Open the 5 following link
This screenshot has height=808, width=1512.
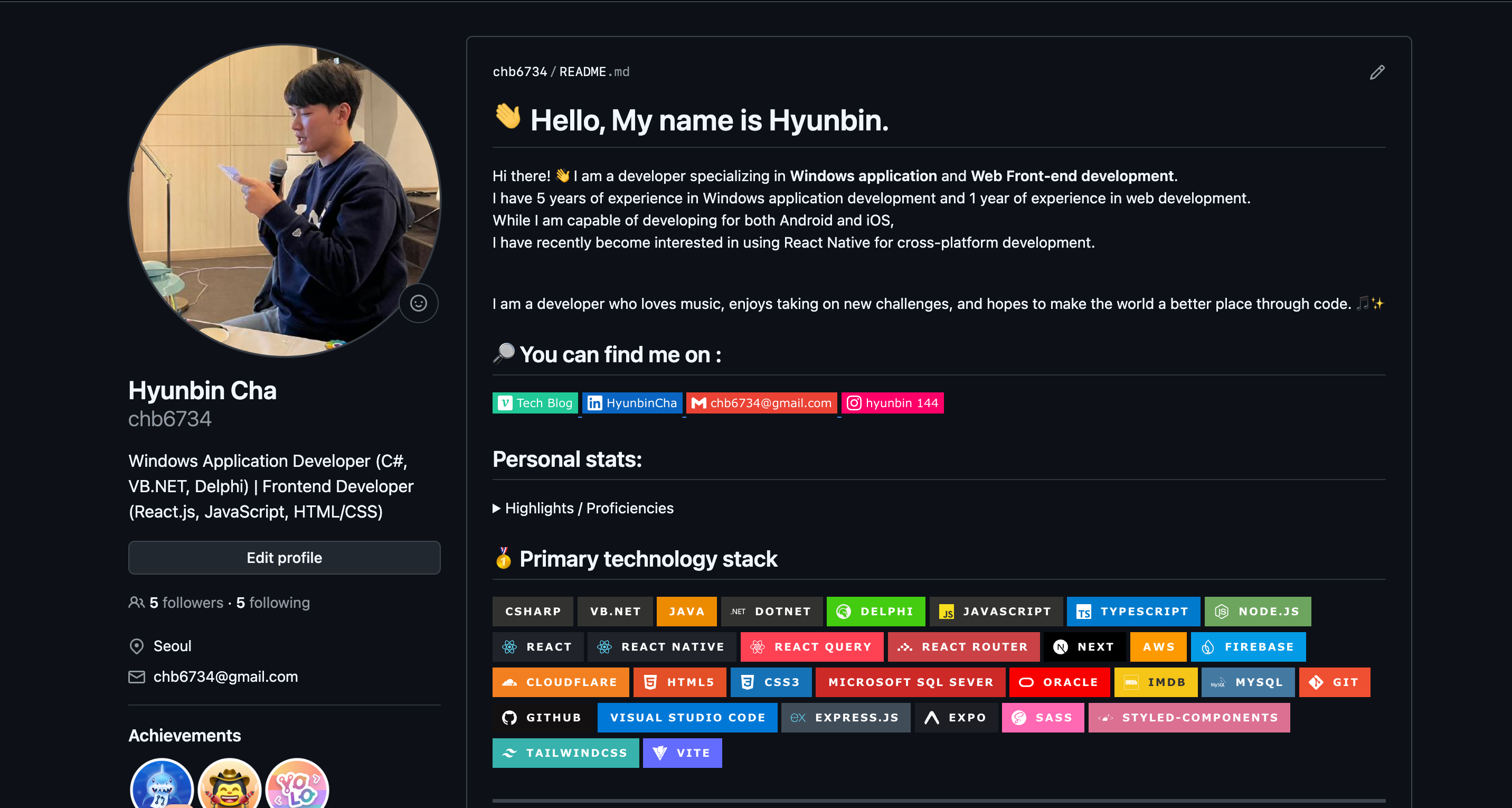click(x=273, y=603)
